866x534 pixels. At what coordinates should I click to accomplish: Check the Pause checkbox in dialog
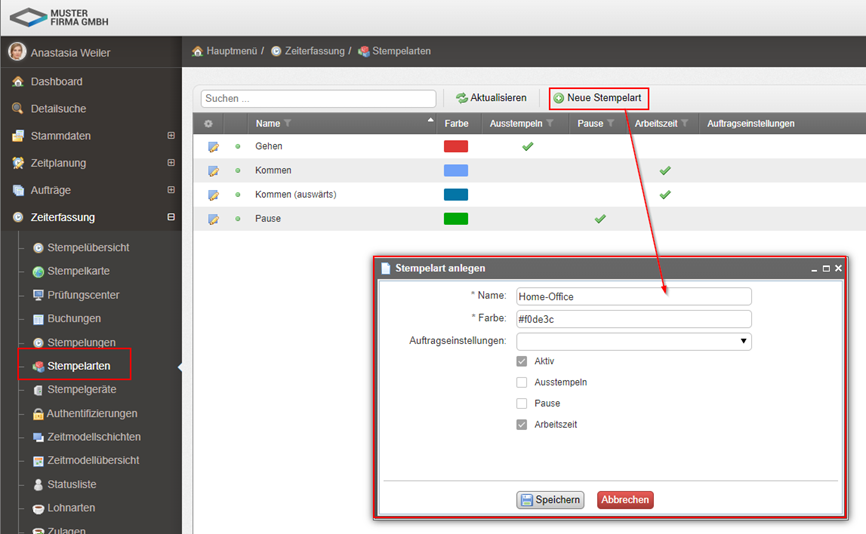pos(521,404)
